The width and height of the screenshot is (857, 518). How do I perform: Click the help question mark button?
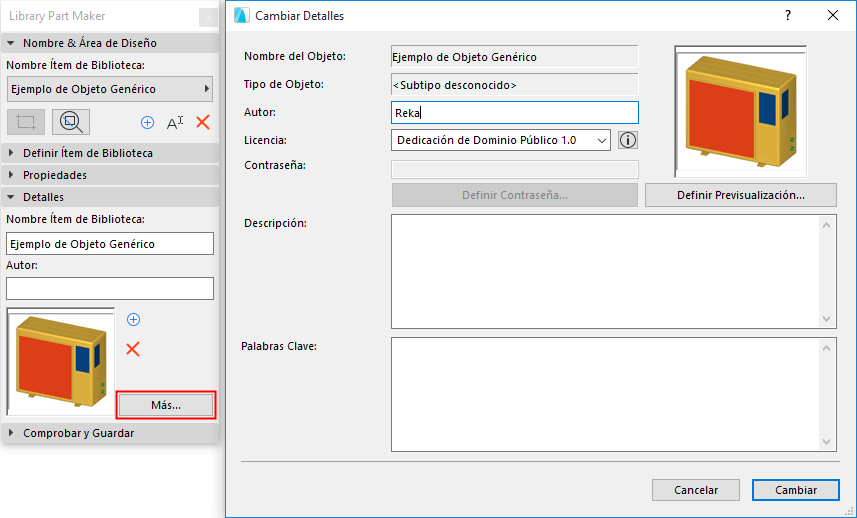click(788, 15)
